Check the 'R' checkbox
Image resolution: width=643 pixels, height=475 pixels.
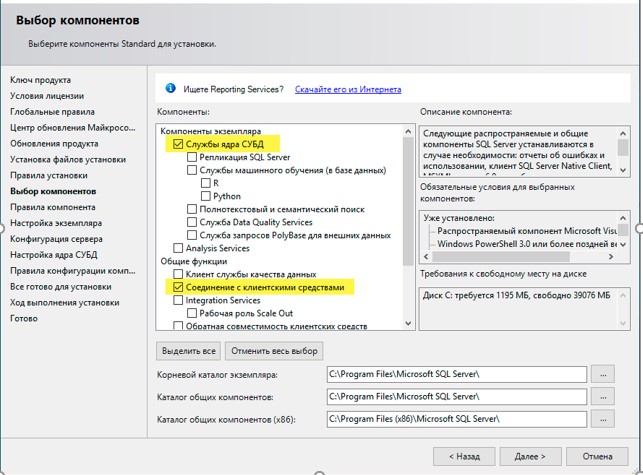(205, 183)
